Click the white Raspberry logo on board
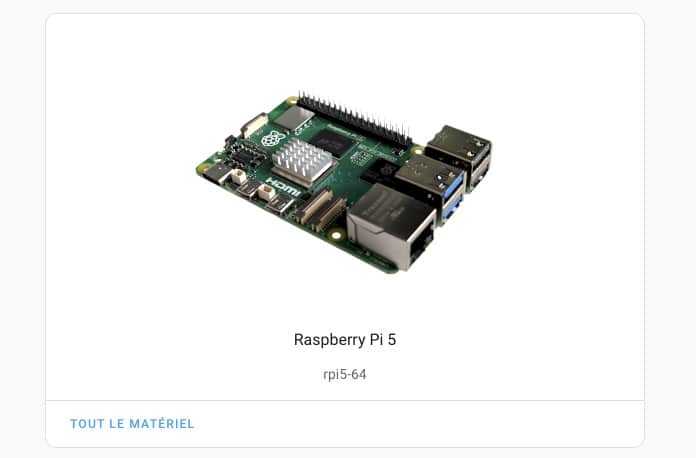The height and width of the screenshot is (458, 696). pyautogui.click(x=273, y=138)
